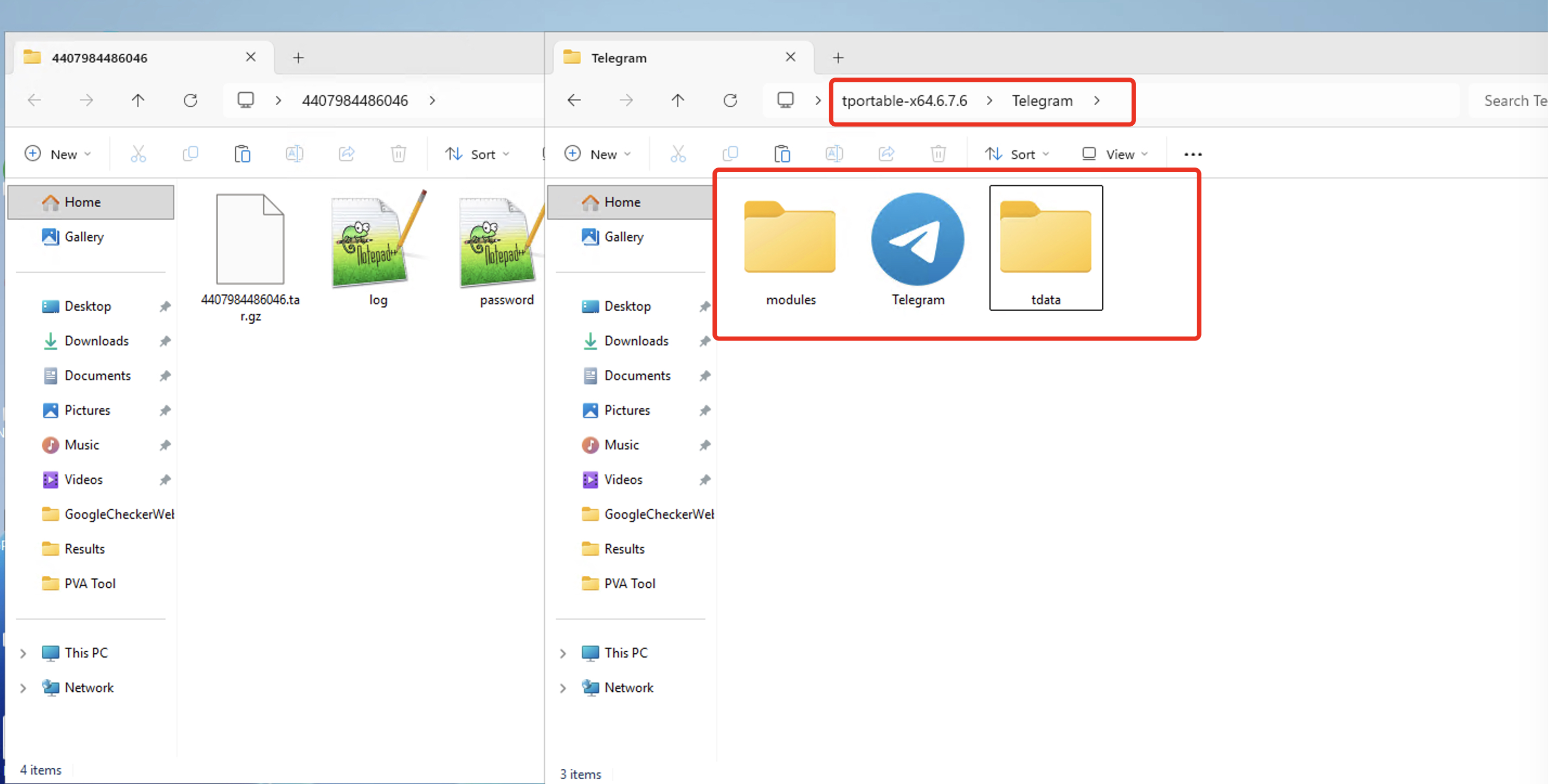Click the Cut scissors icon in left toolbar

coord(138,154)
